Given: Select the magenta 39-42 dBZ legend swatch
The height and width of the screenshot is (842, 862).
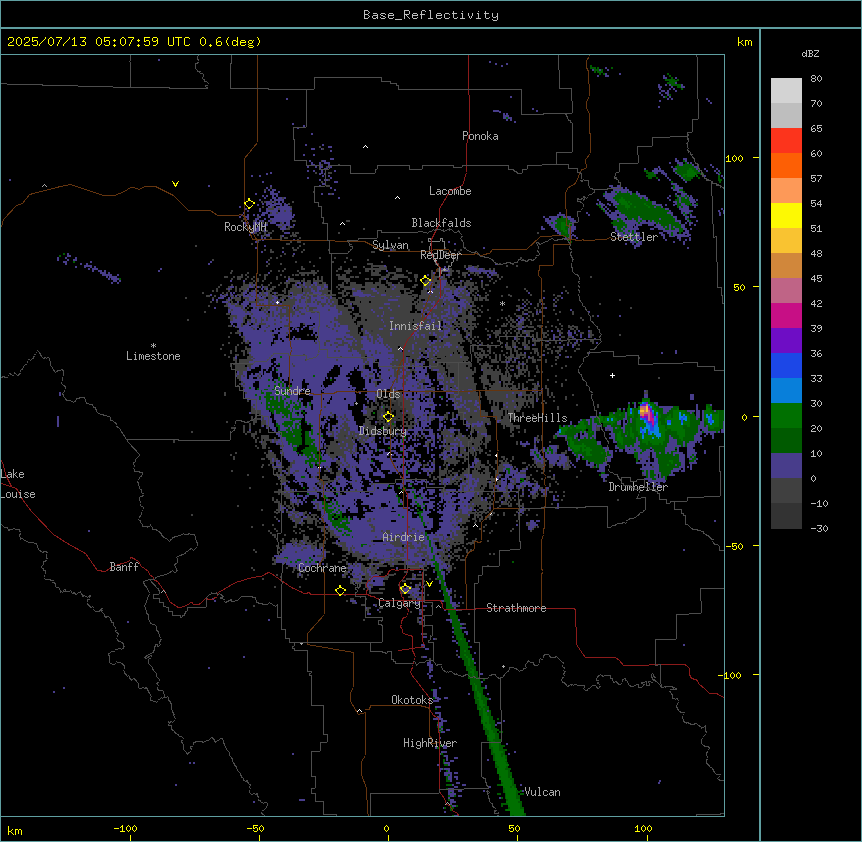Looking at the screenshot, I should (786, 316).
